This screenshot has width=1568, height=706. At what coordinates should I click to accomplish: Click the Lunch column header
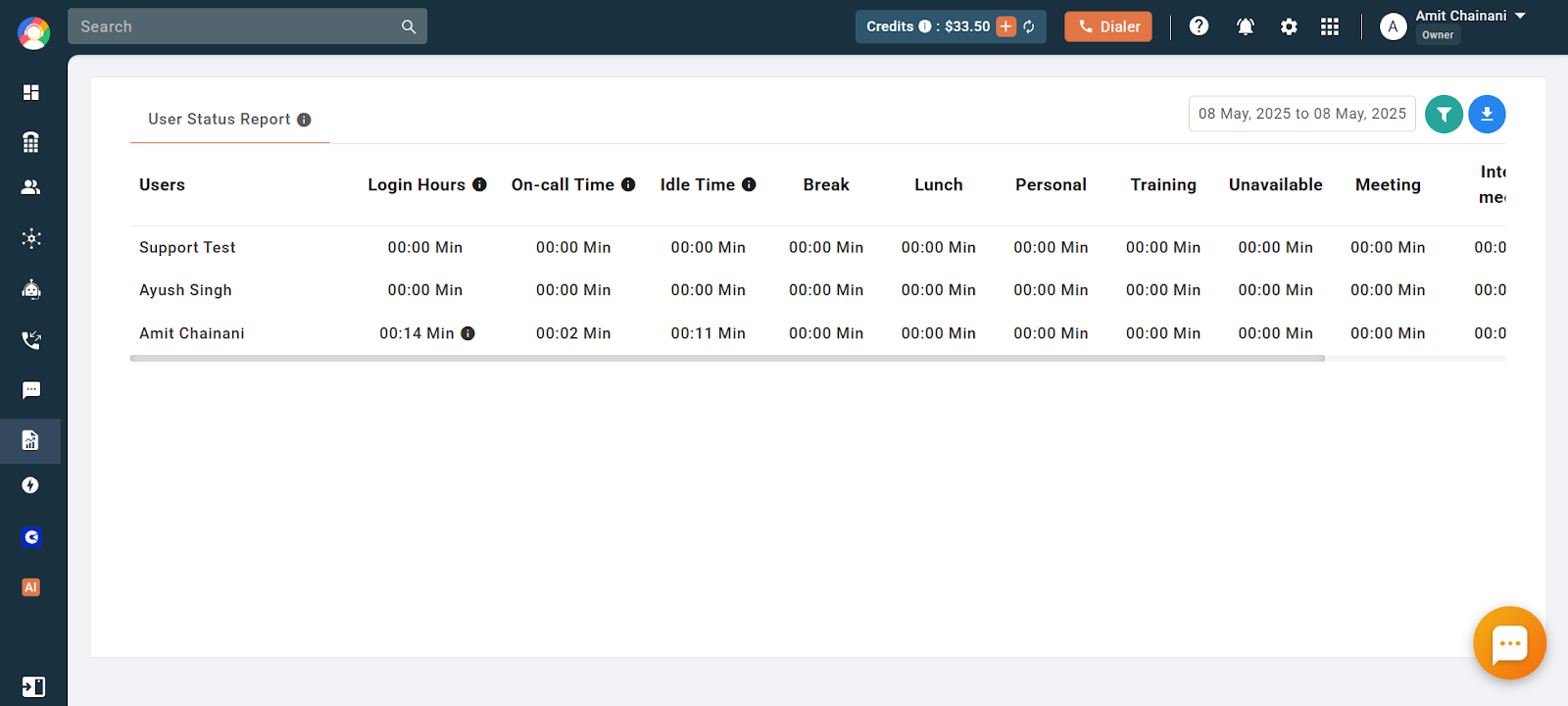click(939, 184)
